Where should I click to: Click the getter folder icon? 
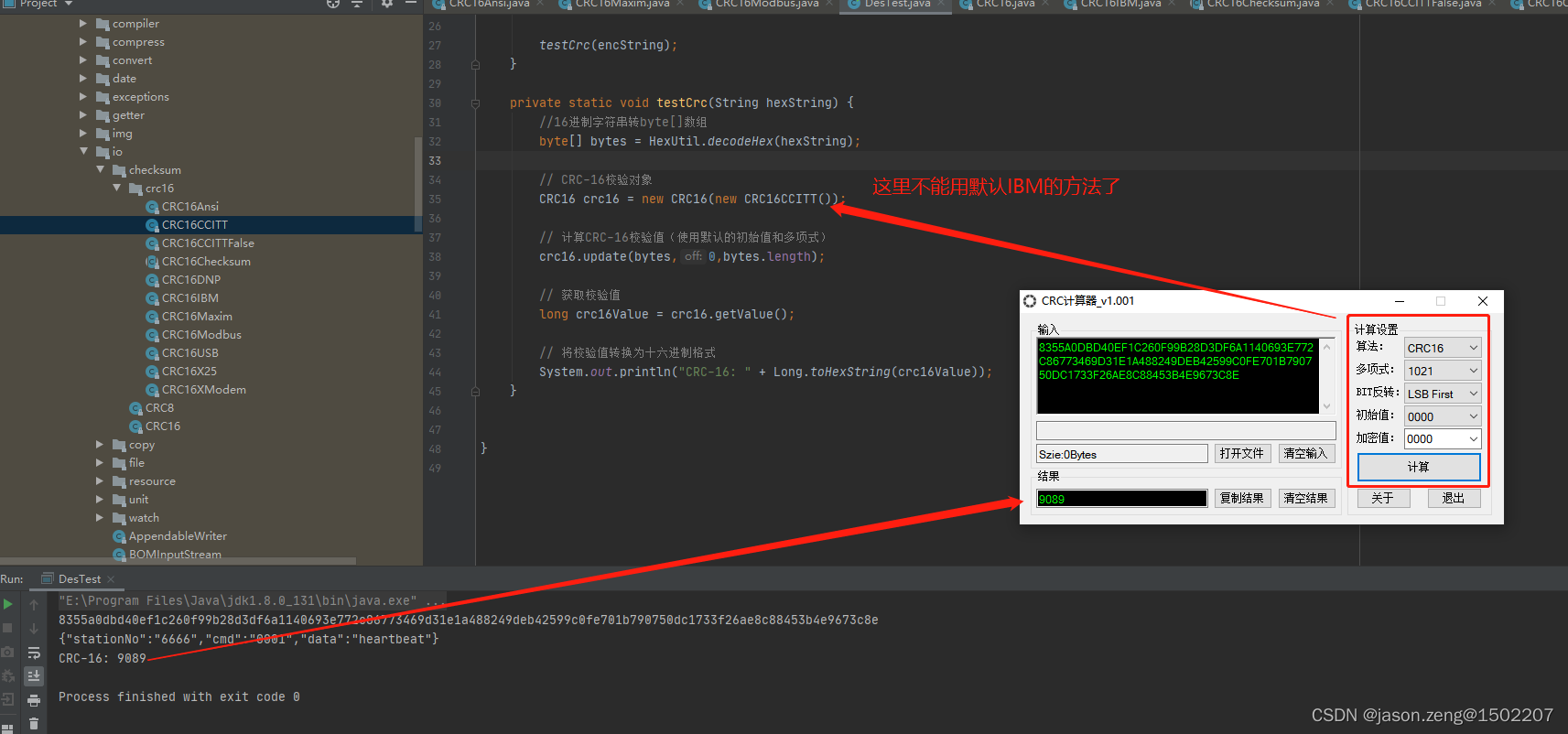coord(103,115)
